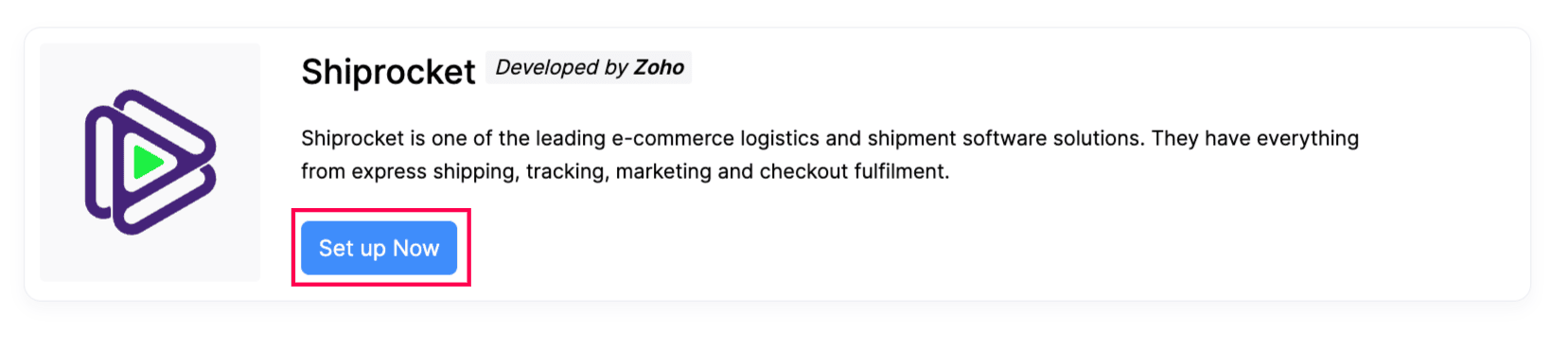Click the Shiprocket description's first line
Viewport: 1568px width, 350px height.
click(830, 138)
